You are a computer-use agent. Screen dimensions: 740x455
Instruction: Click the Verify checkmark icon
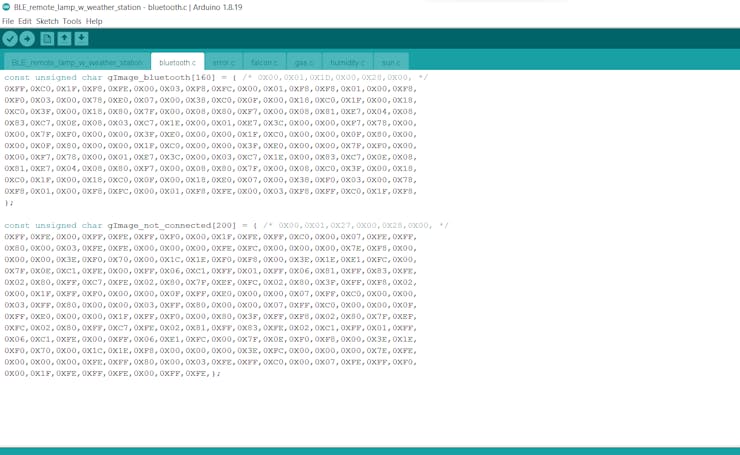click(10, 39)
